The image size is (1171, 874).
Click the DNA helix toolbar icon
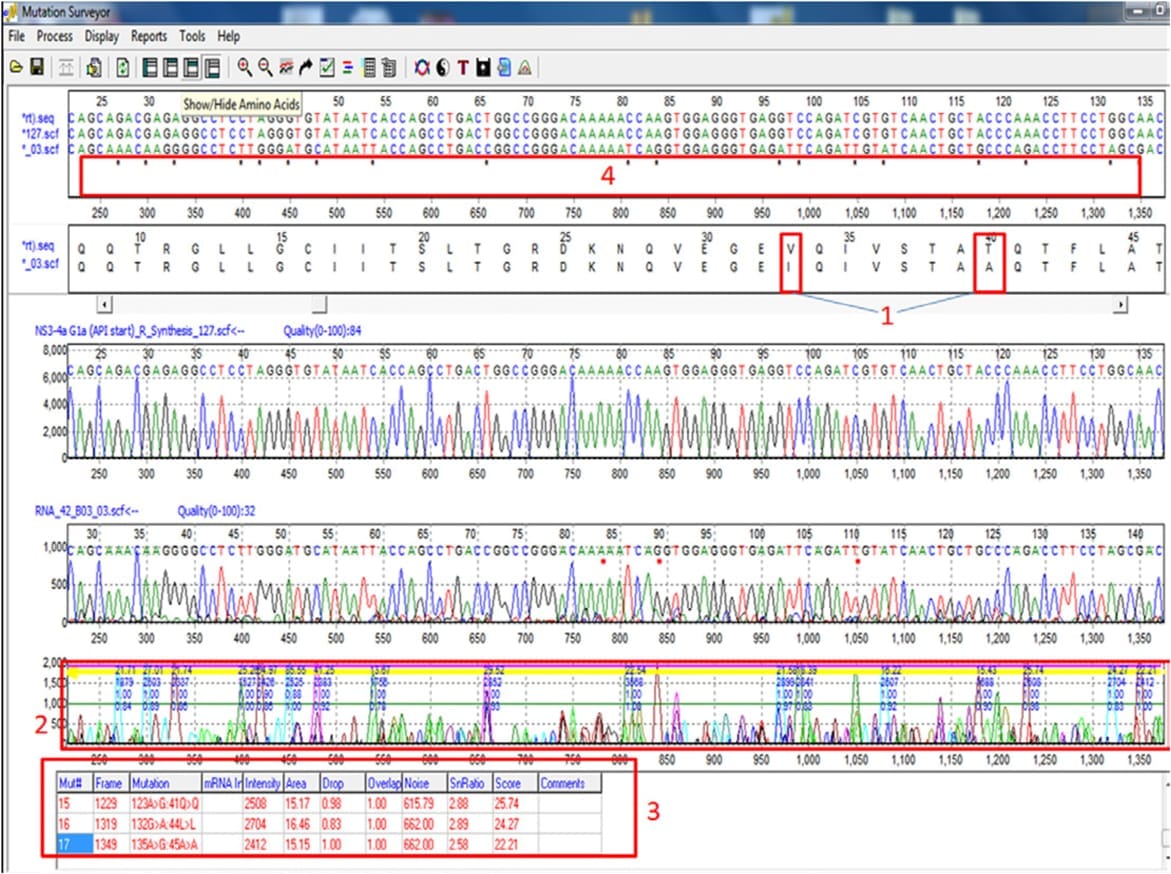[x=422, y=67]
